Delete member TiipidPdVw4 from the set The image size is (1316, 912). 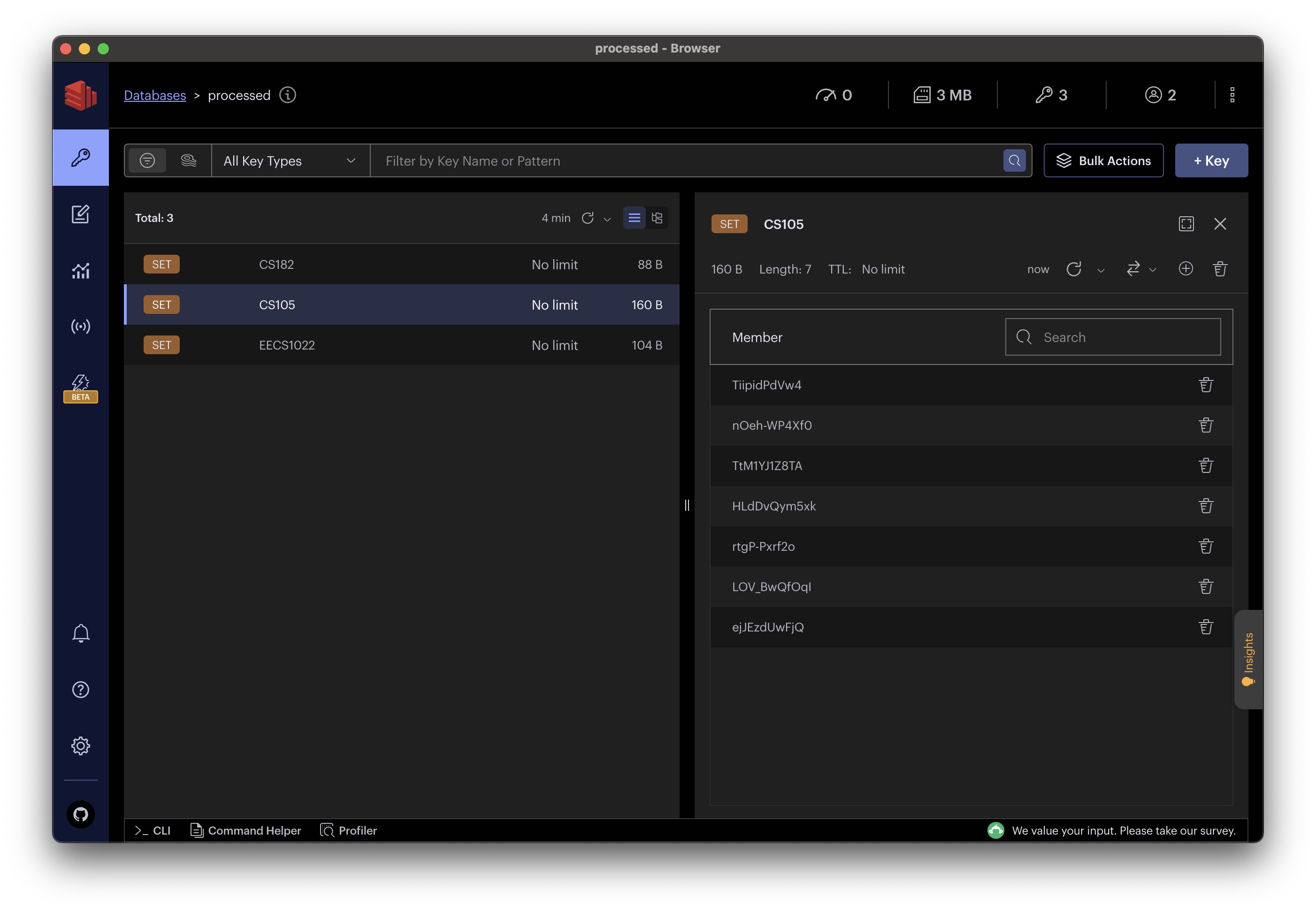1206,385
